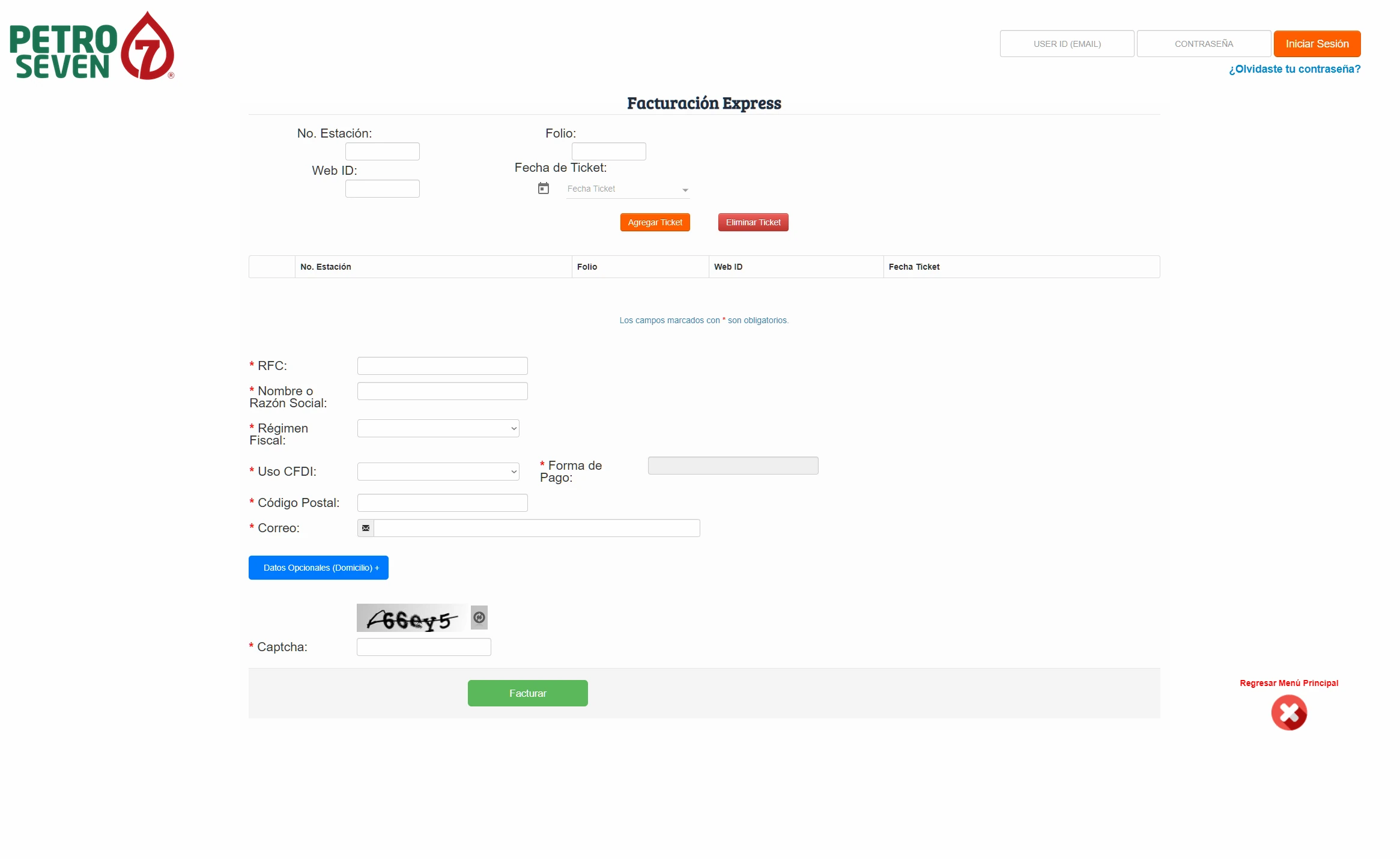The height and width of the screenshot is (859, 1400).
Task: Click the captcha image
Action: pyautogui.click(x=412, y=618)
